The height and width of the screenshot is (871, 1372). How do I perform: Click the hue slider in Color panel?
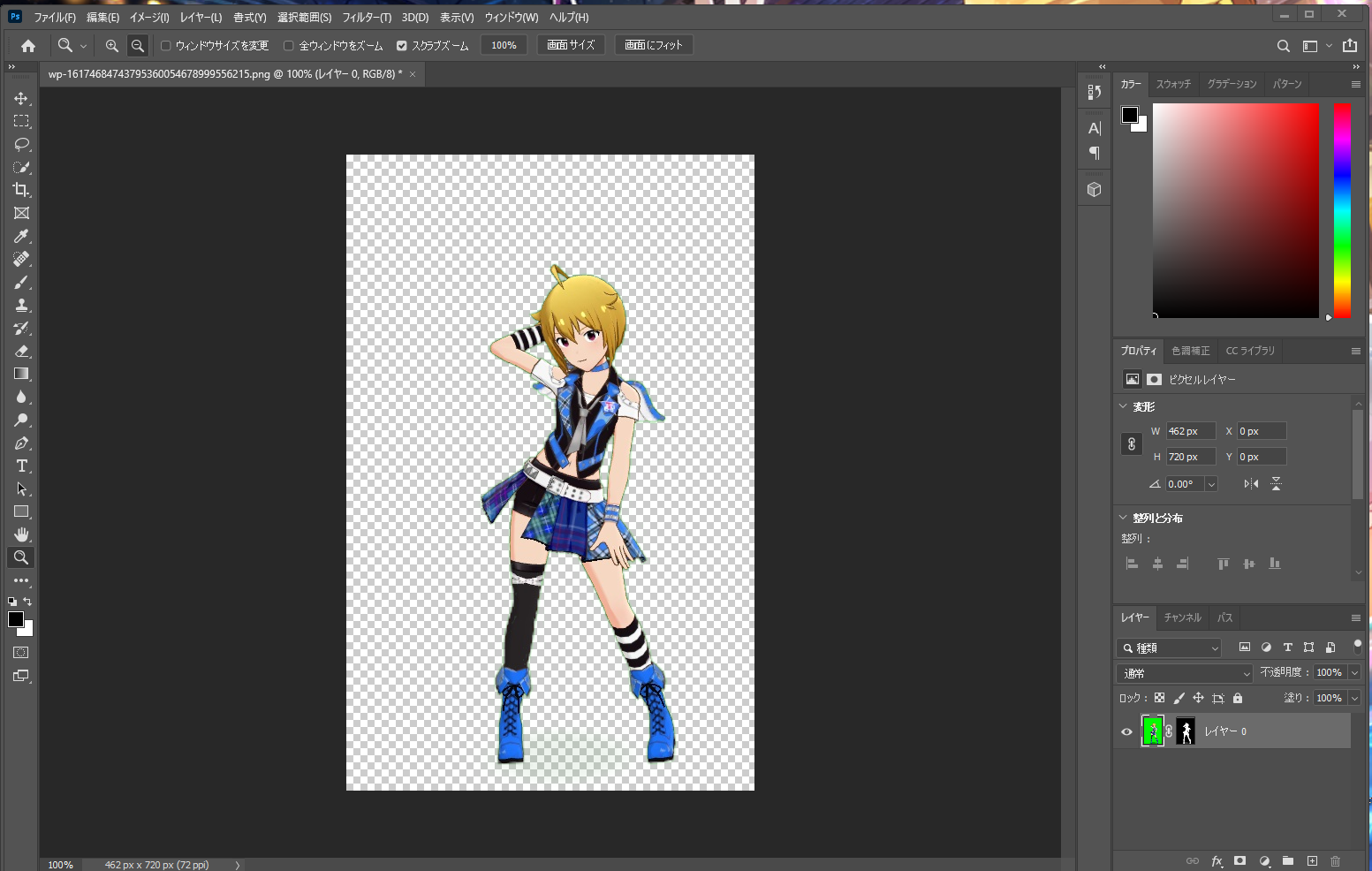click(x=1342, y=210)
